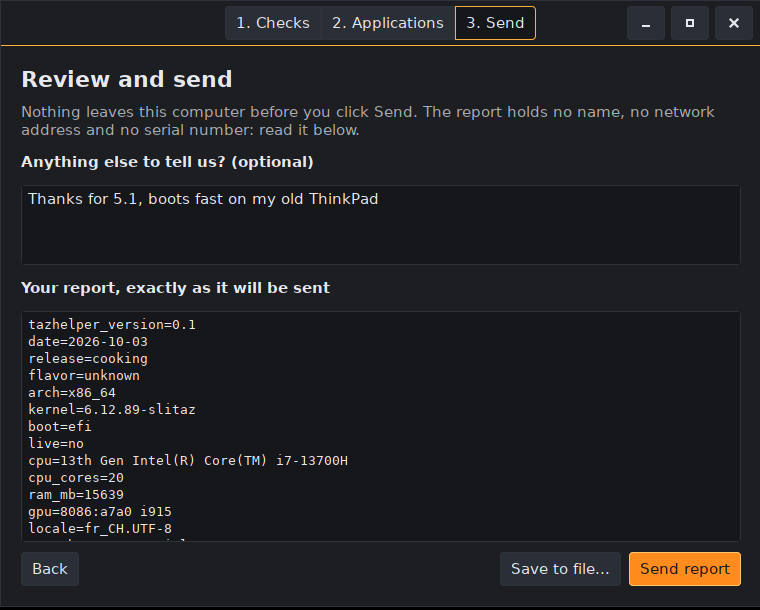Close the window with the X icon
This screenshot has height=610, width=760.
click(734, 23)
